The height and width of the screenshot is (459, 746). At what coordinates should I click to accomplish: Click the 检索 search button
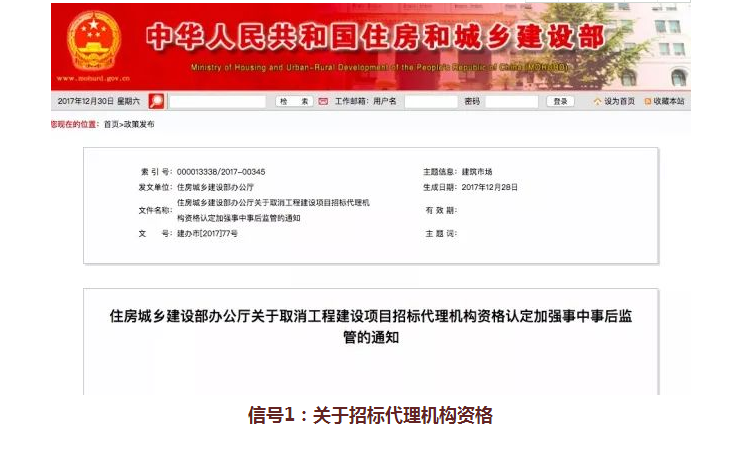[294, 101]
